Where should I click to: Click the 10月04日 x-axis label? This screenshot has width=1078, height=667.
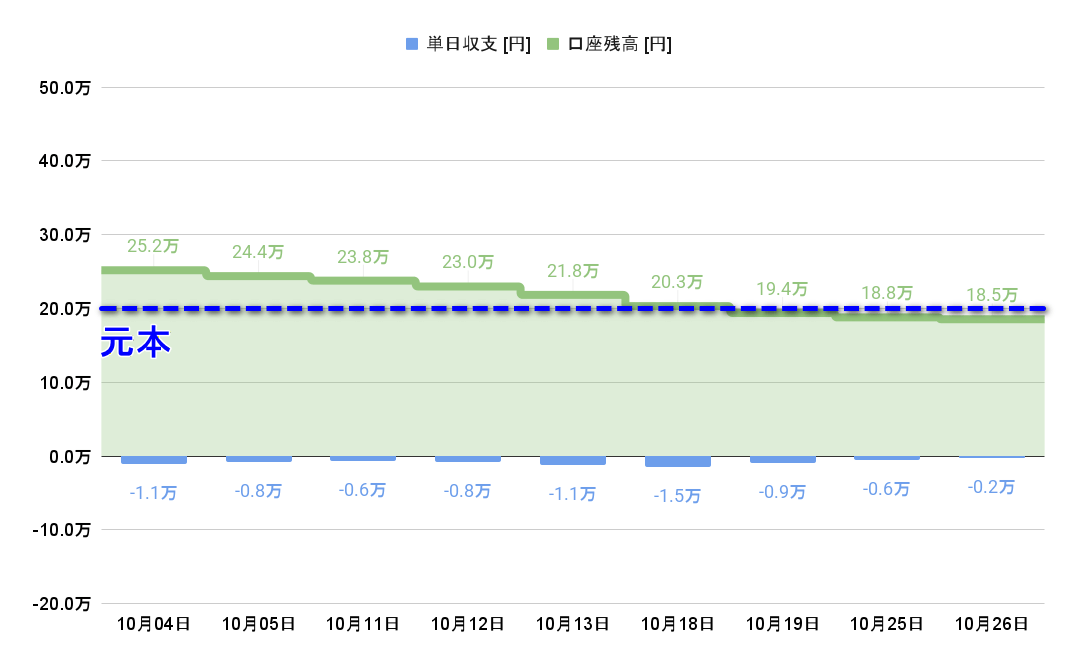tap(154, 623)
